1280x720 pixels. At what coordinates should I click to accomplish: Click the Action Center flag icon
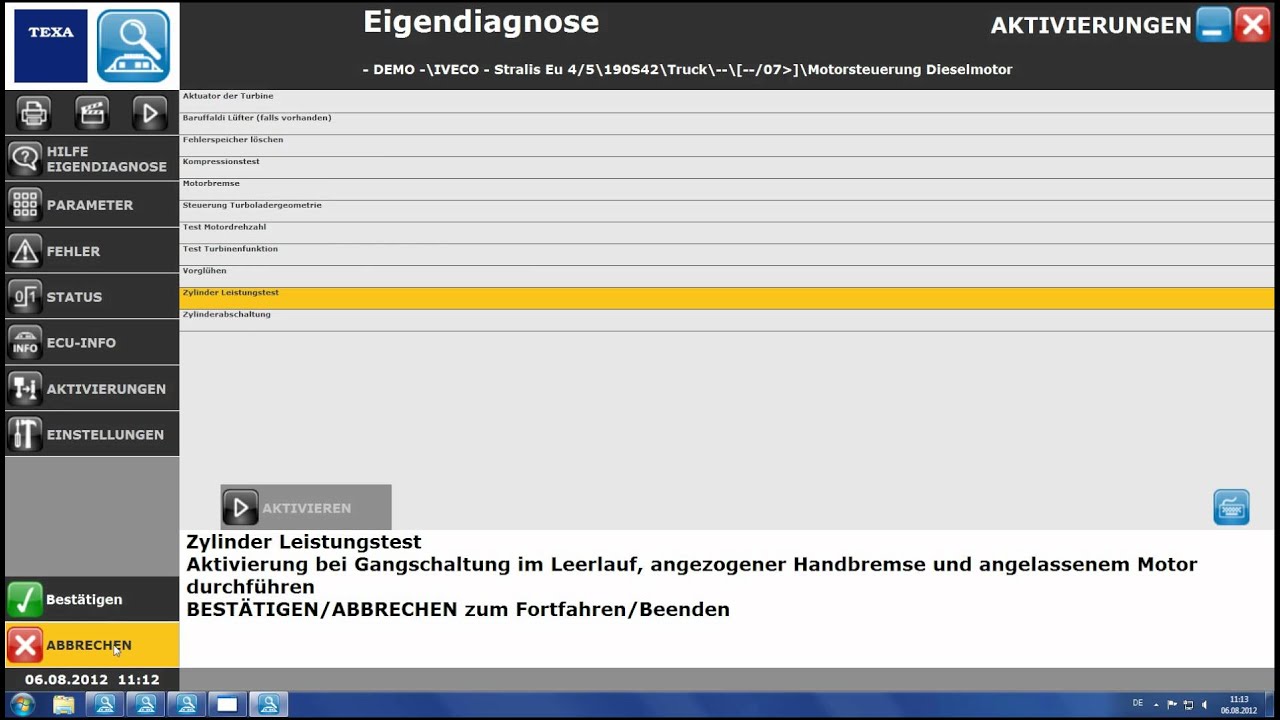[1172, 704]
